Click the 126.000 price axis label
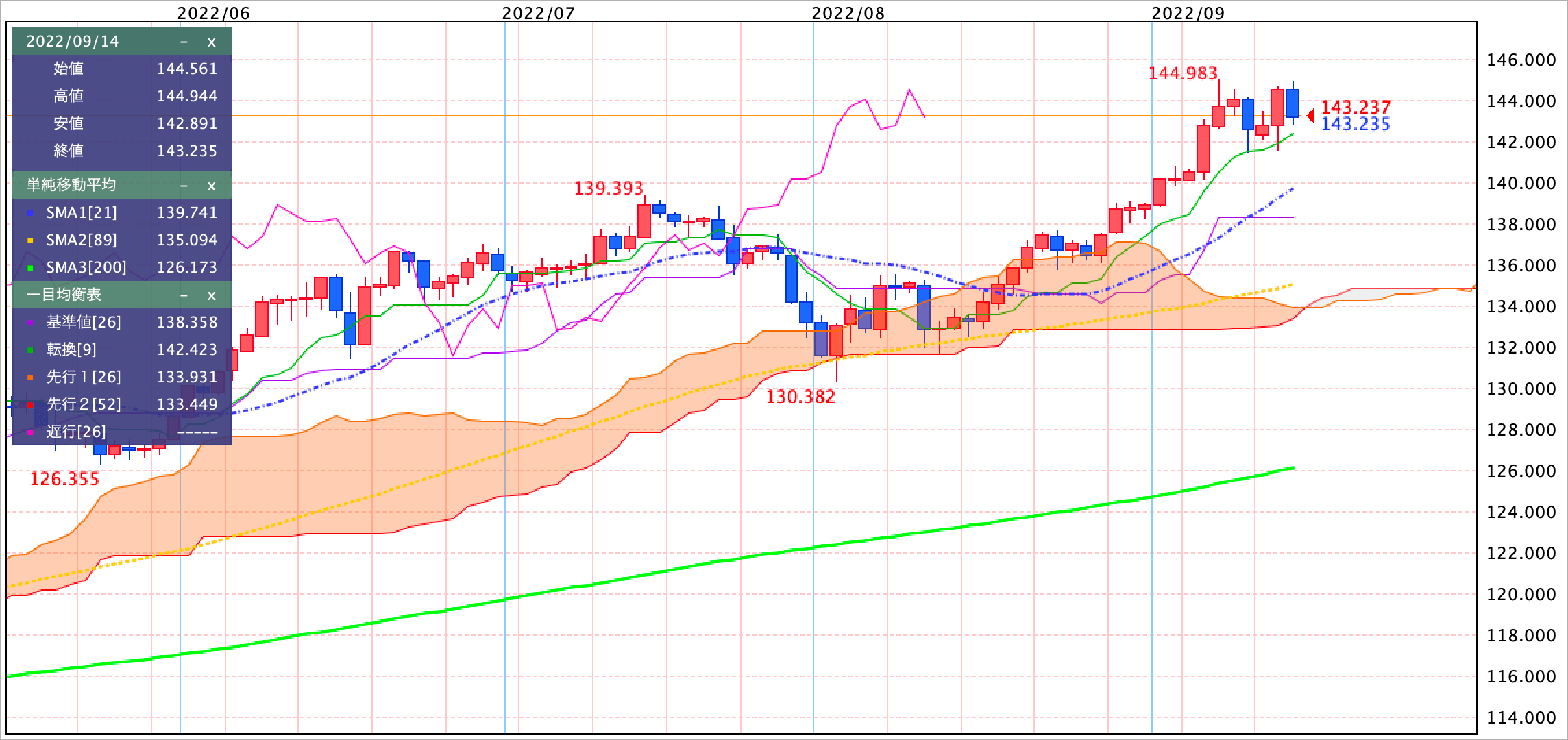The image size is (1568, 740). click(1521, 471)
